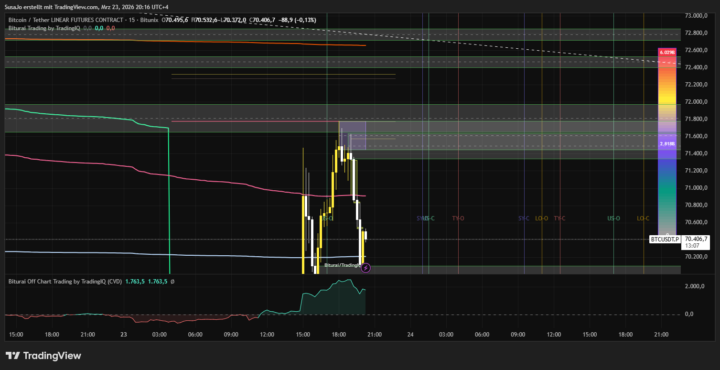Viewport: 720px width, 370px height.
Task: Click the 72.600,0 price axis label
Action: (x=696, y=50)
